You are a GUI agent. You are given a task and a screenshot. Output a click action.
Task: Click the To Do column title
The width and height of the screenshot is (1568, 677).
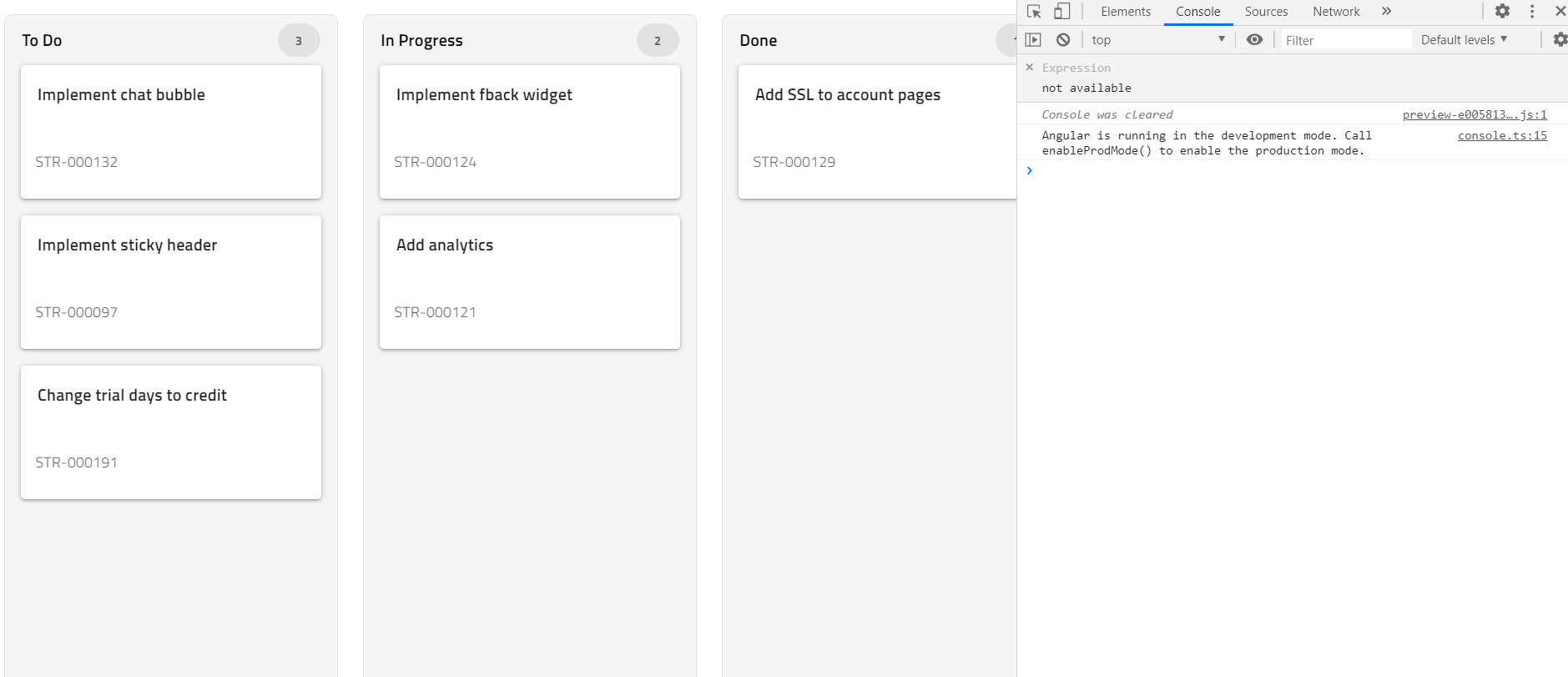tap(42, 40)
